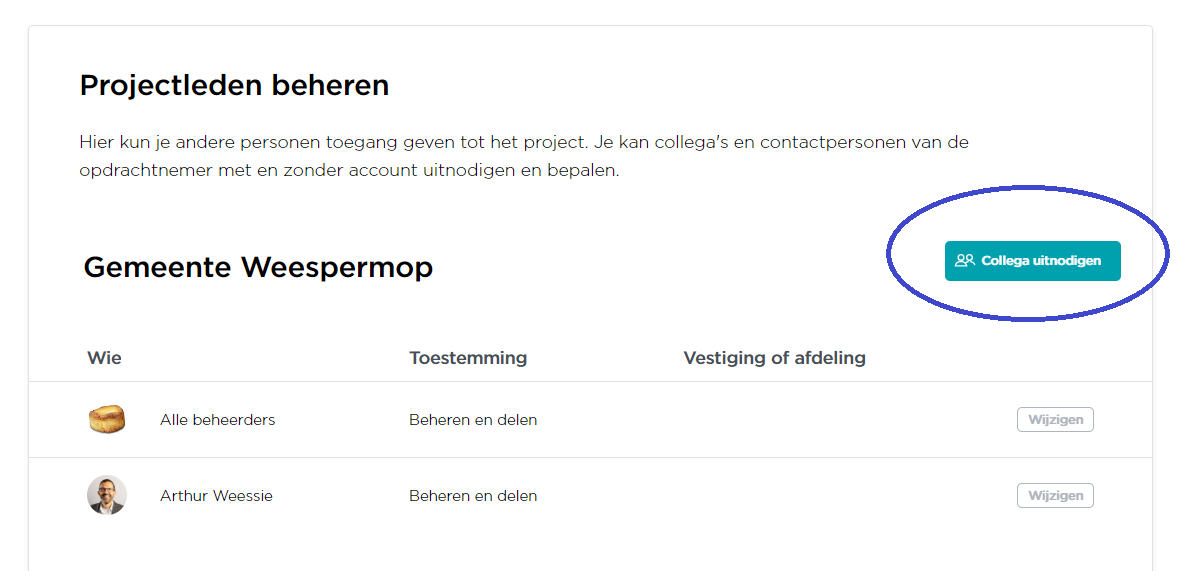Click the empty Vestiging cell in Alle beheerders row

(x=774, y=419)
